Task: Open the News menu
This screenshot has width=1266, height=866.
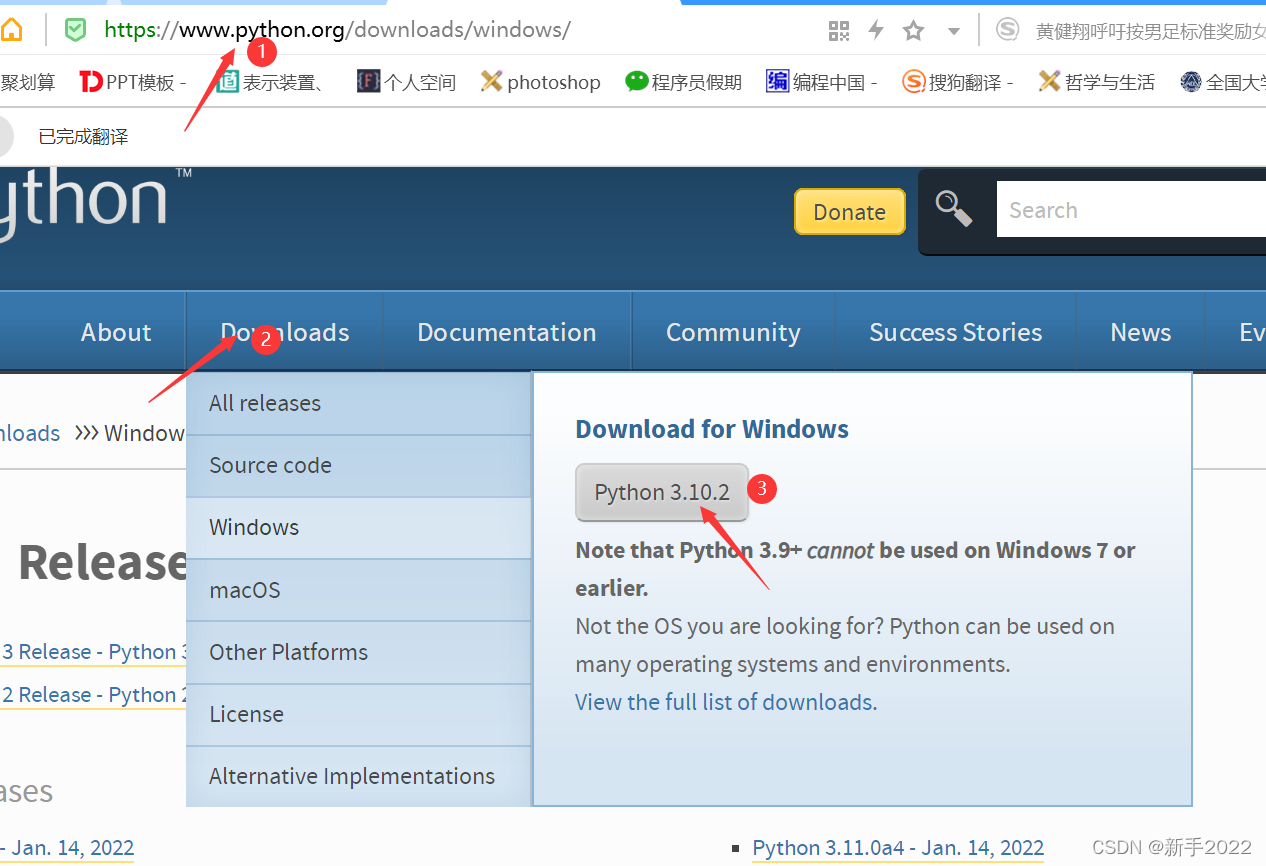Action: tap(1141, 333)
